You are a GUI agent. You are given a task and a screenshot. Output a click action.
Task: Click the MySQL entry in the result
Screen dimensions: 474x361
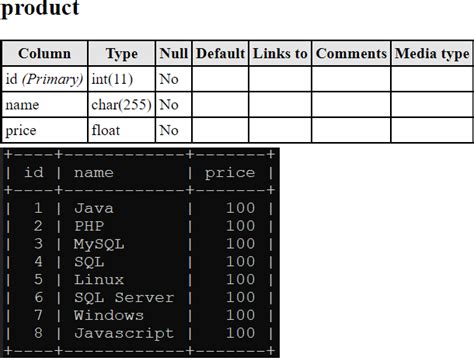click(x=99, y=244)
